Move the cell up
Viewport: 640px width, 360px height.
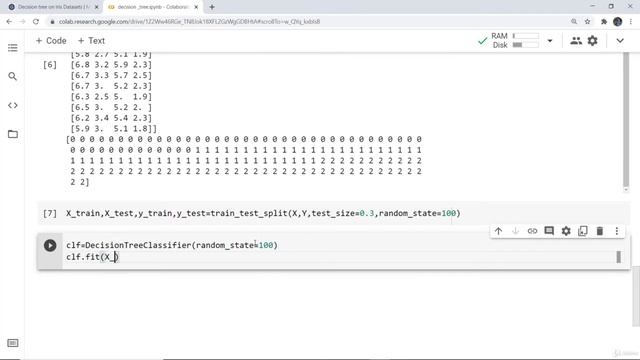tap(498, 231)
